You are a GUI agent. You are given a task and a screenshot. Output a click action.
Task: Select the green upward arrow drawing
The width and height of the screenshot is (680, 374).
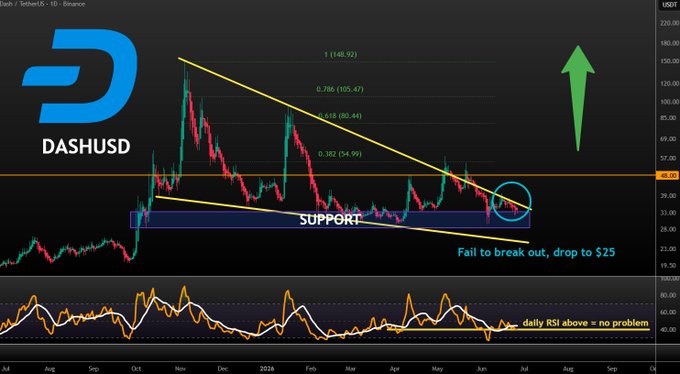578,98
